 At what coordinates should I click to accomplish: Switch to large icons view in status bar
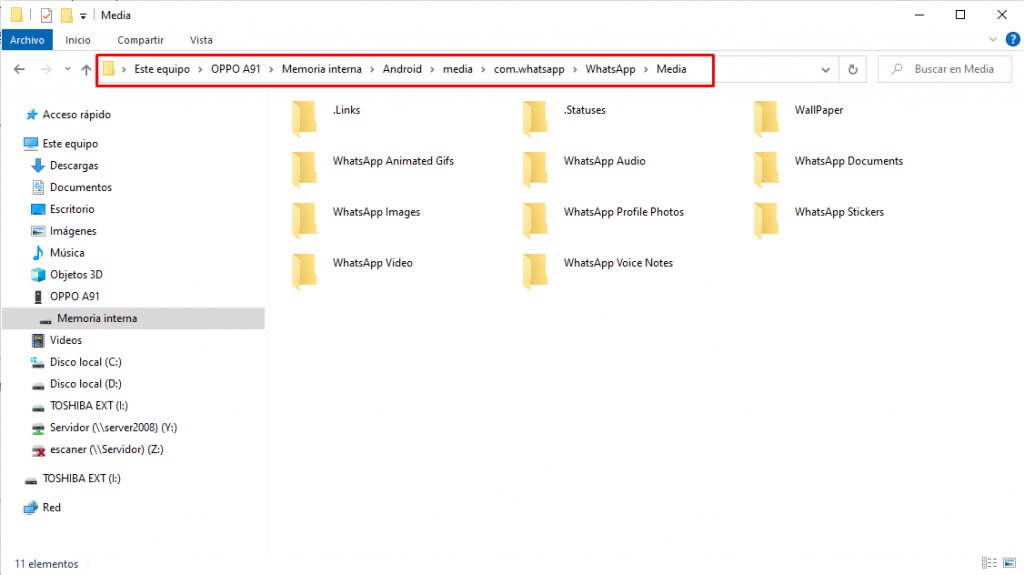click(x=1008, y=564)
